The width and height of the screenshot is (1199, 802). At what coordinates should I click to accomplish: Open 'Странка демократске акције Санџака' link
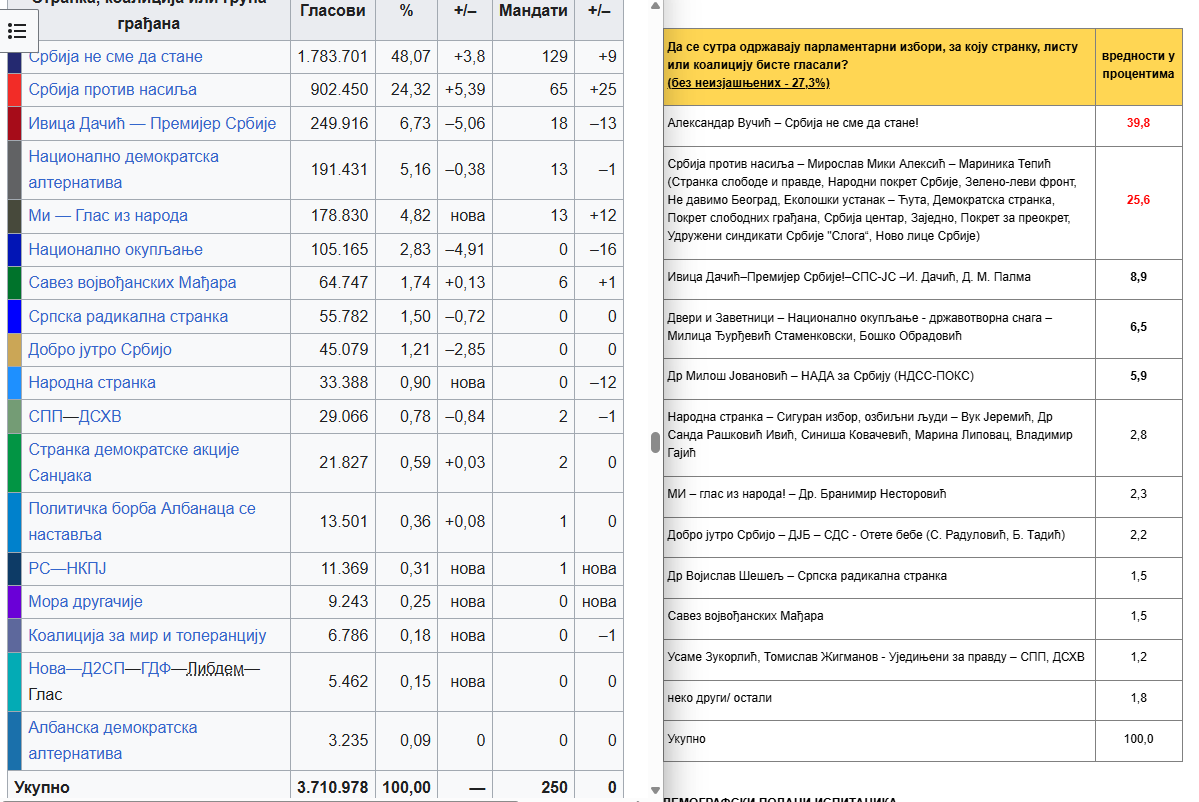click(134, 463)
